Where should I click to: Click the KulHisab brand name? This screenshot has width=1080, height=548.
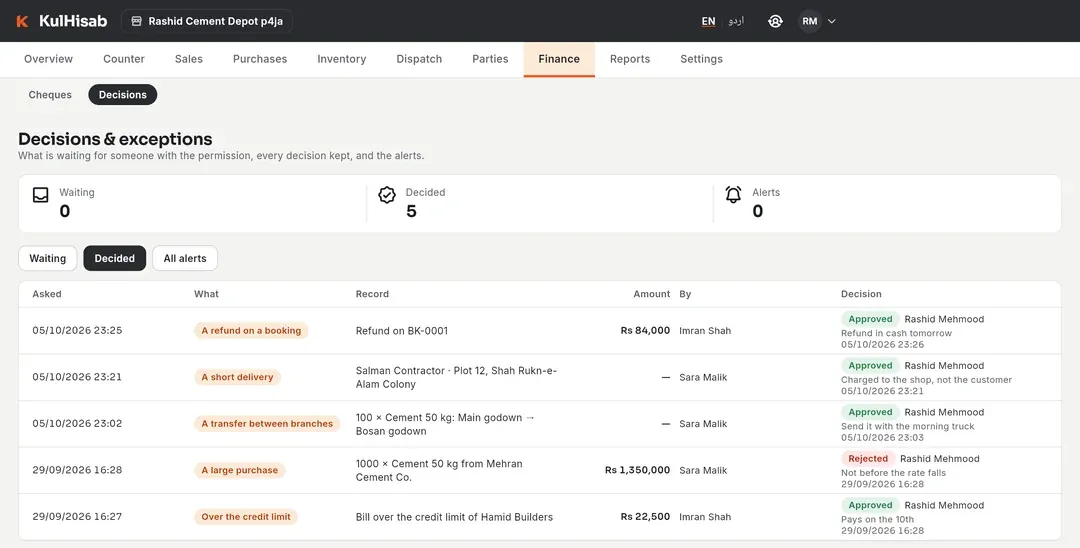click(73, 21)
